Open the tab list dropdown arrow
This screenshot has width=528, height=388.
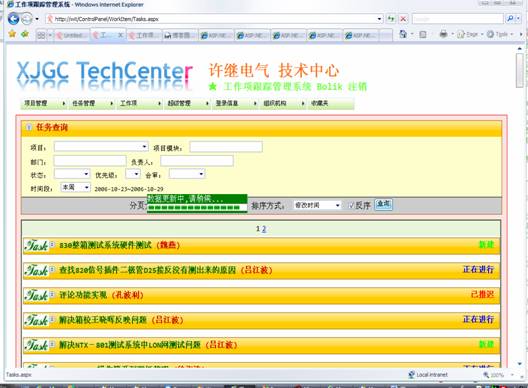50,35
